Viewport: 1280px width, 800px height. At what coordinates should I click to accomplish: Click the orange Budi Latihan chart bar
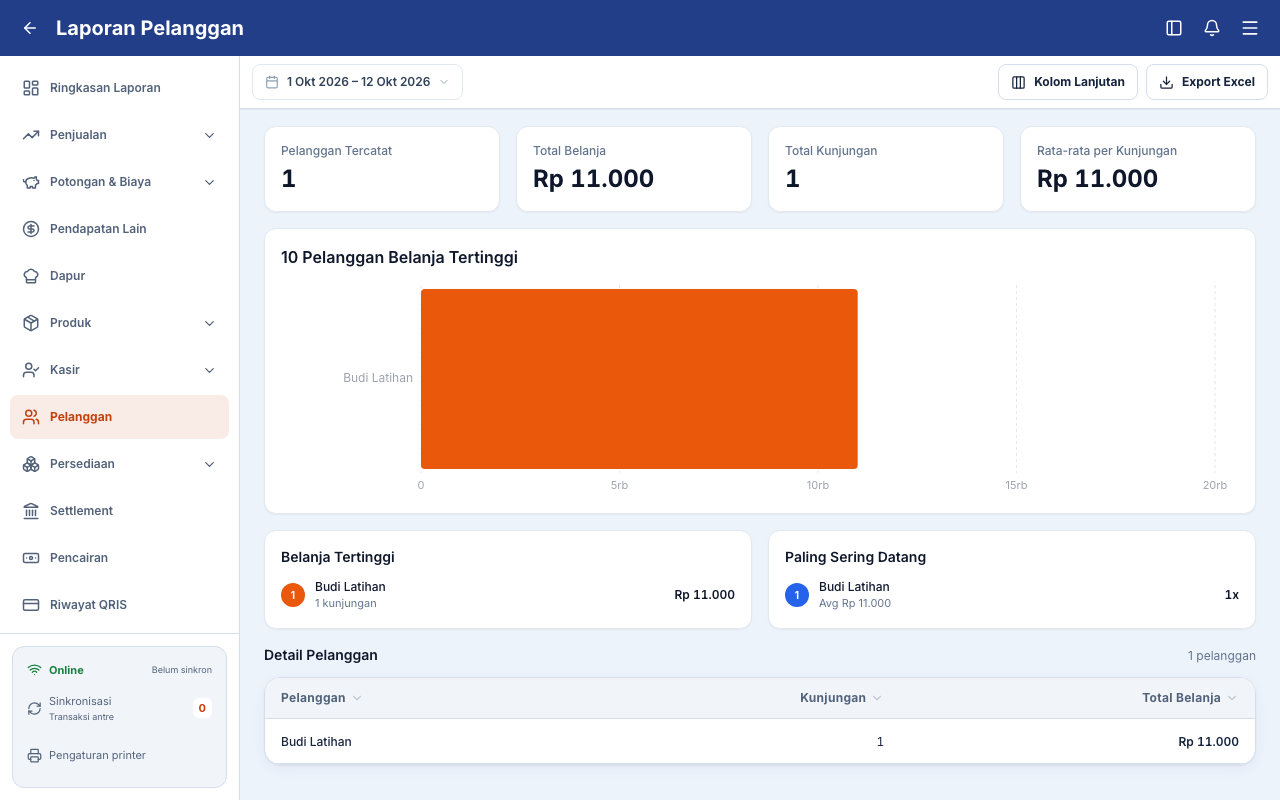coord(639,379)
